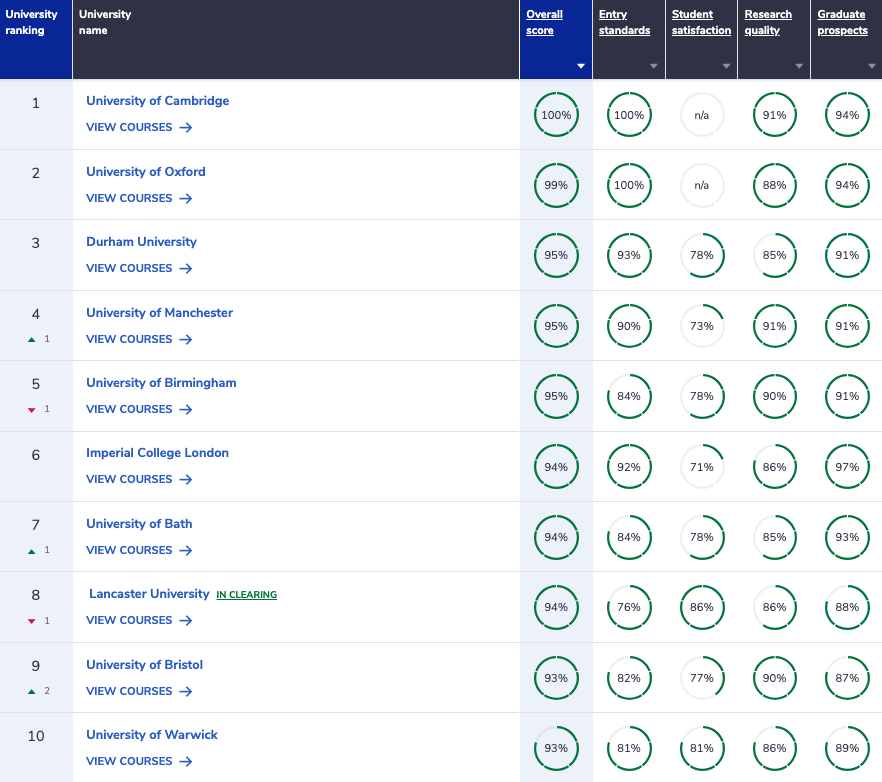The width and height of the screenshot is (882, 782).
Task: Click Durham research quality 85% circle
Action: (x=774, y=255)
